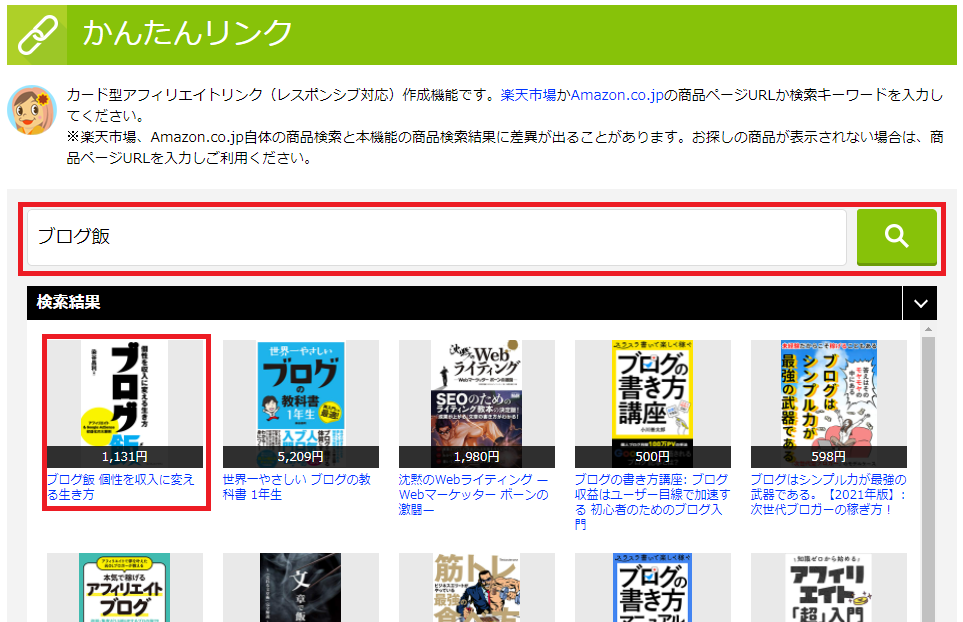Select the ブログ飯 book thumbnail
Image resolution: width=963 pixels, height=622 pixels.
pyautogui.click(x=125, y=403)
